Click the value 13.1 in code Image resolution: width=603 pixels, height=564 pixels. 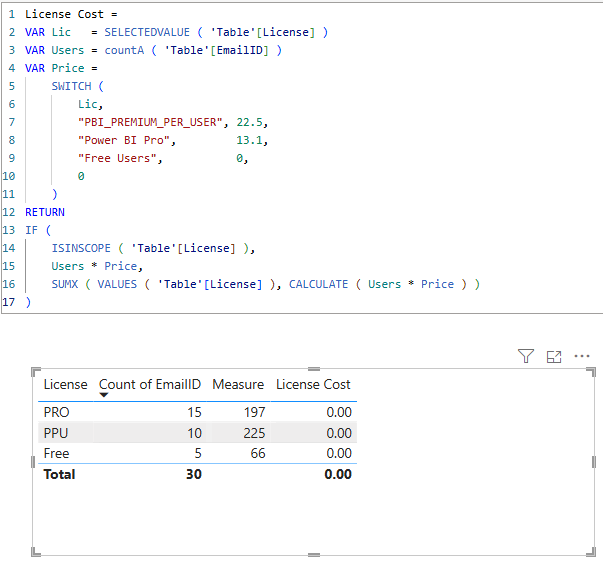(x=249, y=140)
